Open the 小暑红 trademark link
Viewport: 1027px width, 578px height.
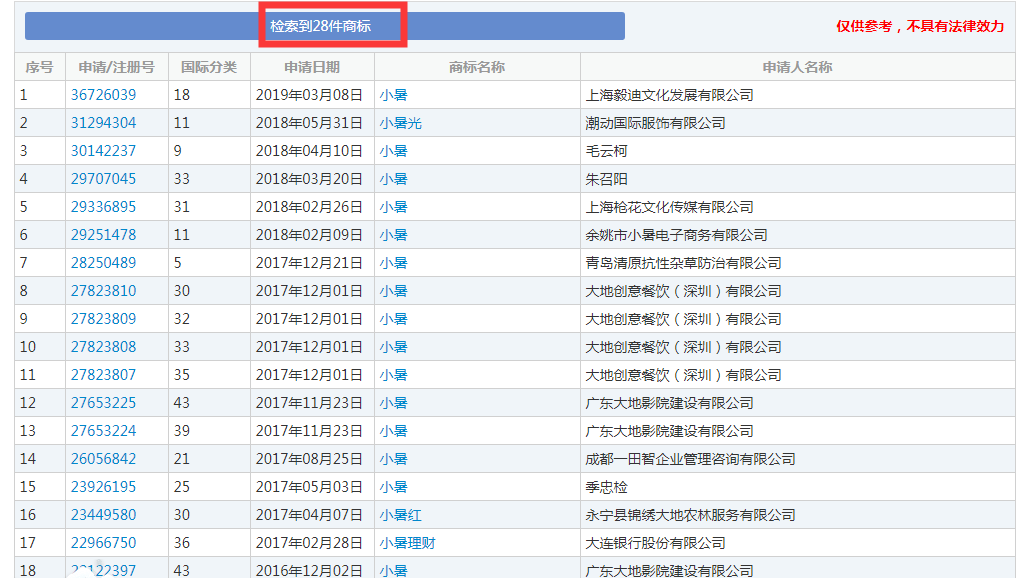[400, 515]
